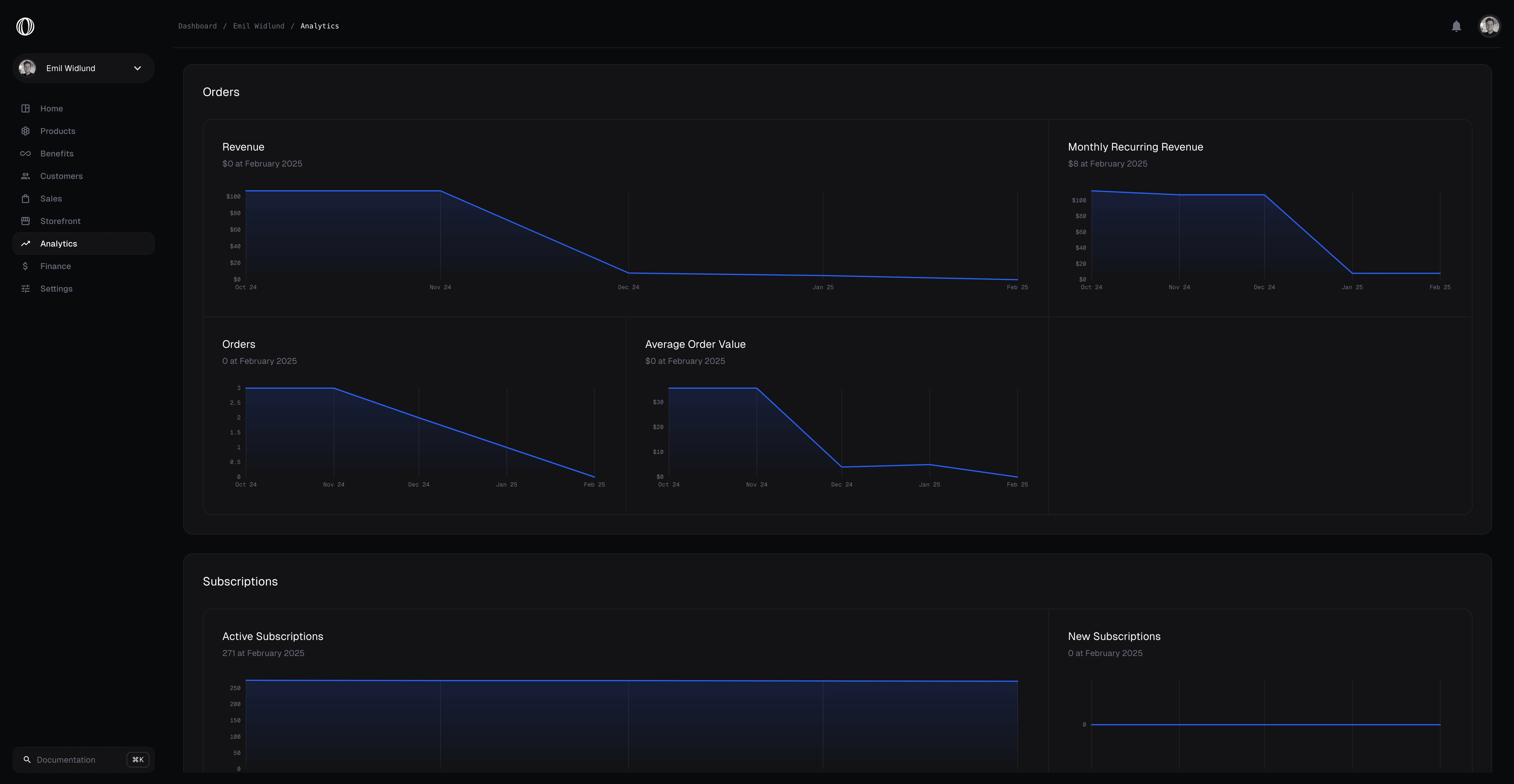This screenshot has height=784, width=1514.
Task: Click the Documentation search field
Action: [66, 760]
